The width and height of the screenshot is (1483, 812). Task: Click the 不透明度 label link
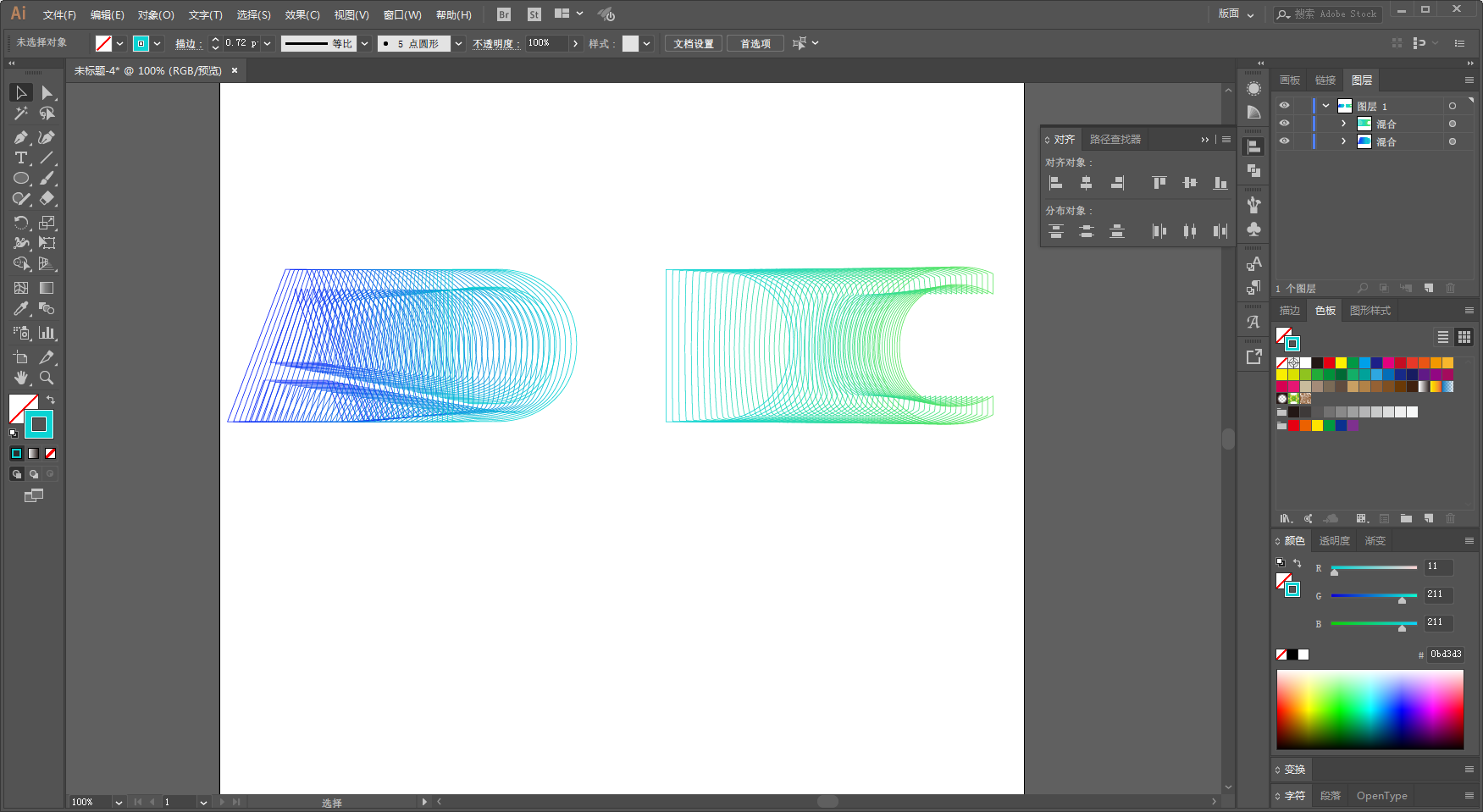[x=496, y=43]
